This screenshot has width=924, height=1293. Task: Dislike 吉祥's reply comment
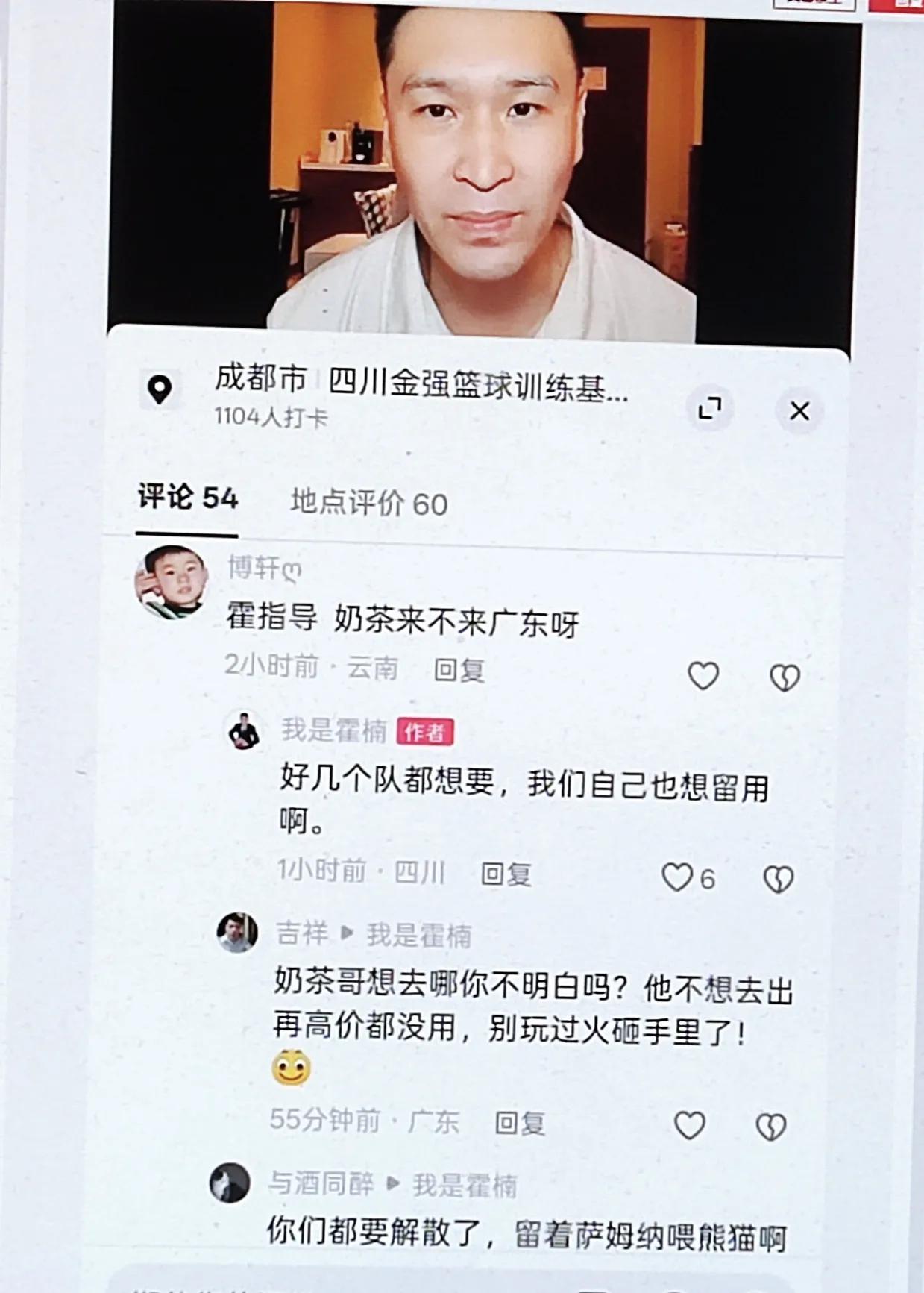(x=771, y=1127)
